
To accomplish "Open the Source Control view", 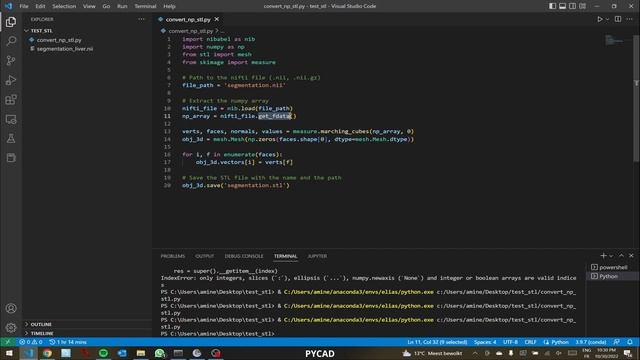I will click(11, 60).
